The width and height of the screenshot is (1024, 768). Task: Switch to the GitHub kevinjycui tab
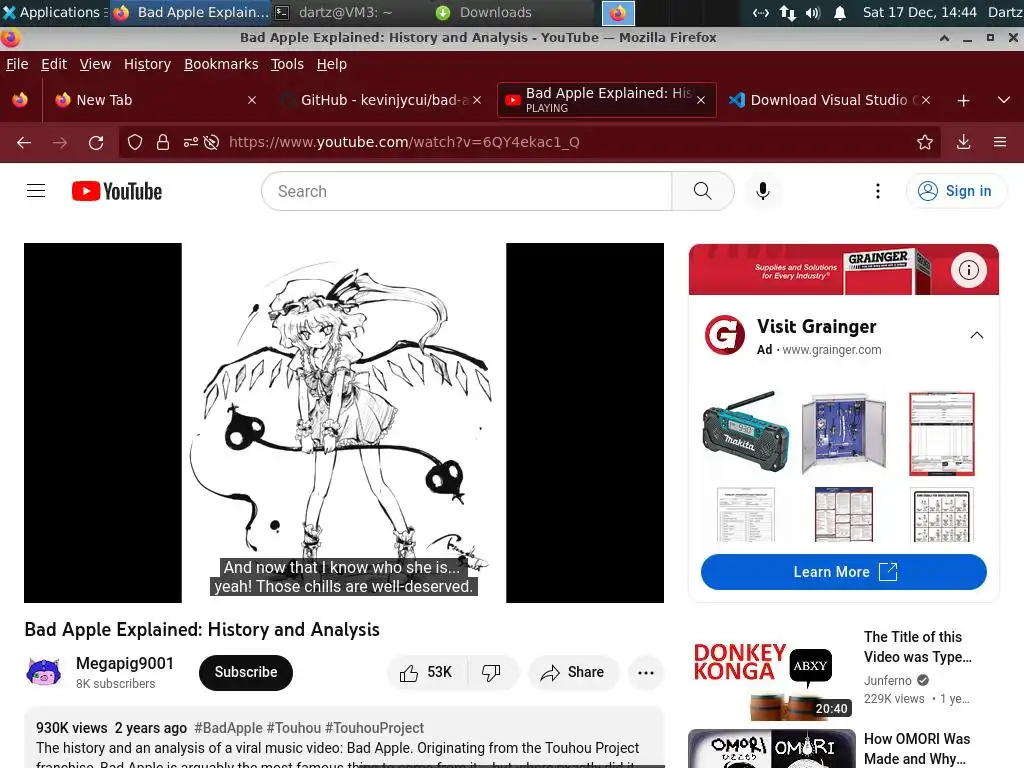click(381, 100)
